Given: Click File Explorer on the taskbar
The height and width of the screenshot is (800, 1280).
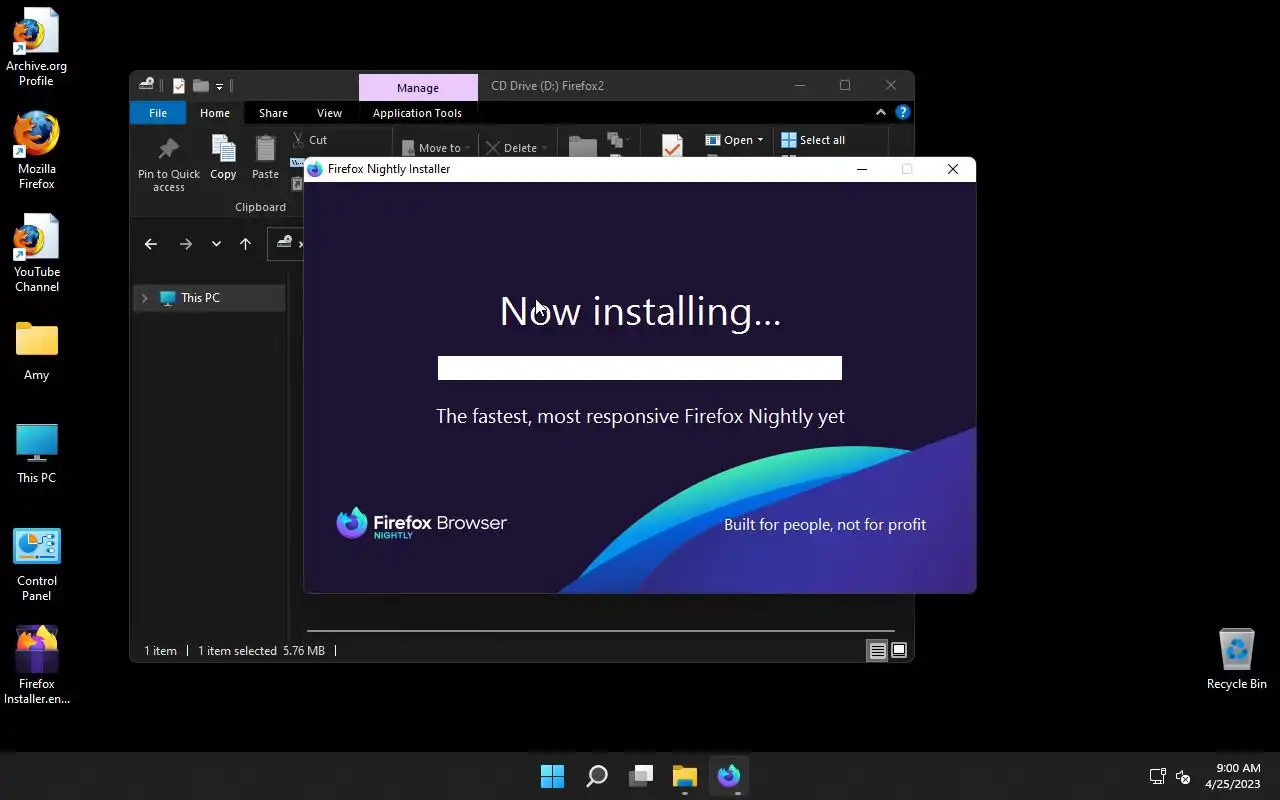Looking at the screenshot, I should tap(685, 776).
